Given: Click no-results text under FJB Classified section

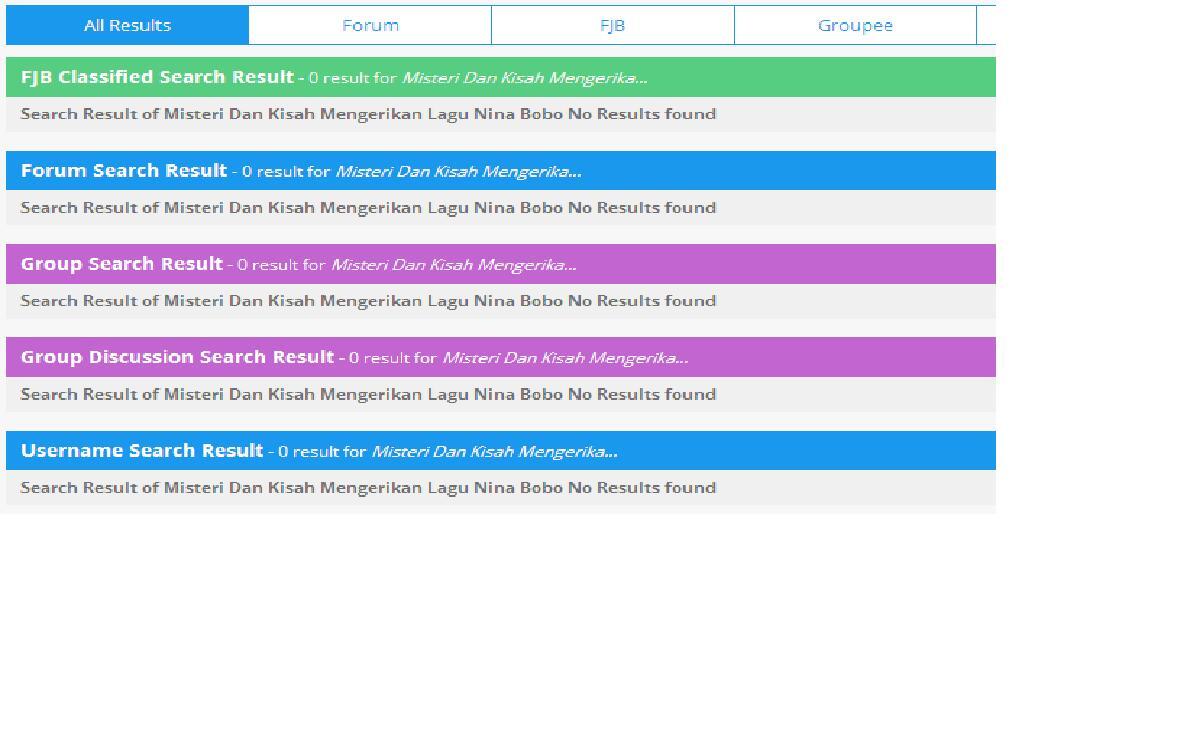Looking at the screenshot, I should 368,114.
